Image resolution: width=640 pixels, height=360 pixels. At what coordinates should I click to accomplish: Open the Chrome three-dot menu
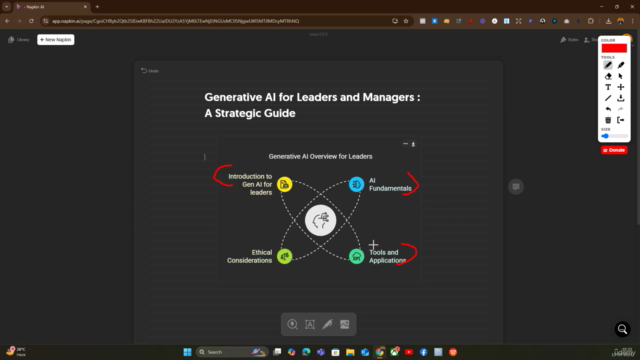pyautogui.click(x=633, y=21)
